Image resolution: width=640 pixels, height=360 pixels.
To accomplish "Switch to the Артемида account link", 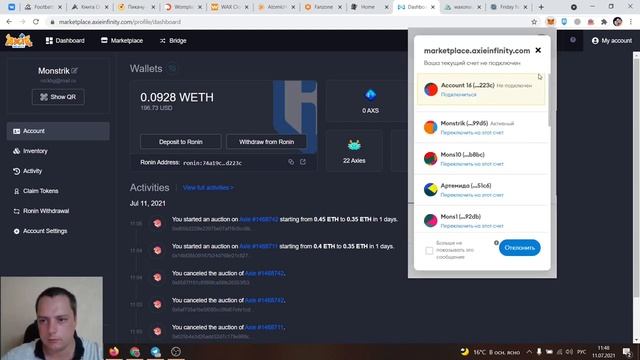I will coord(472,195).
